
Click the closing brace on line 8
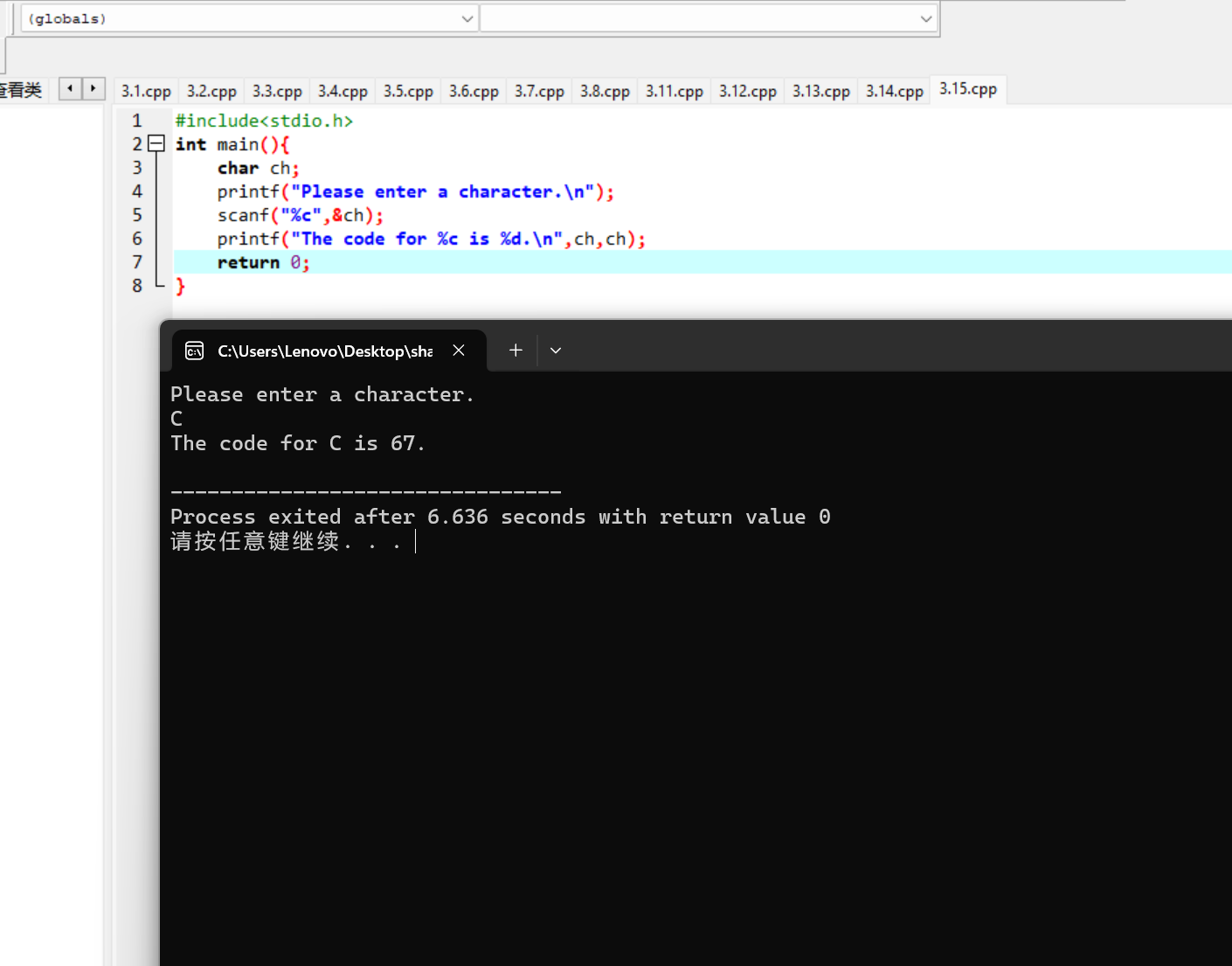tap(180, 286)
